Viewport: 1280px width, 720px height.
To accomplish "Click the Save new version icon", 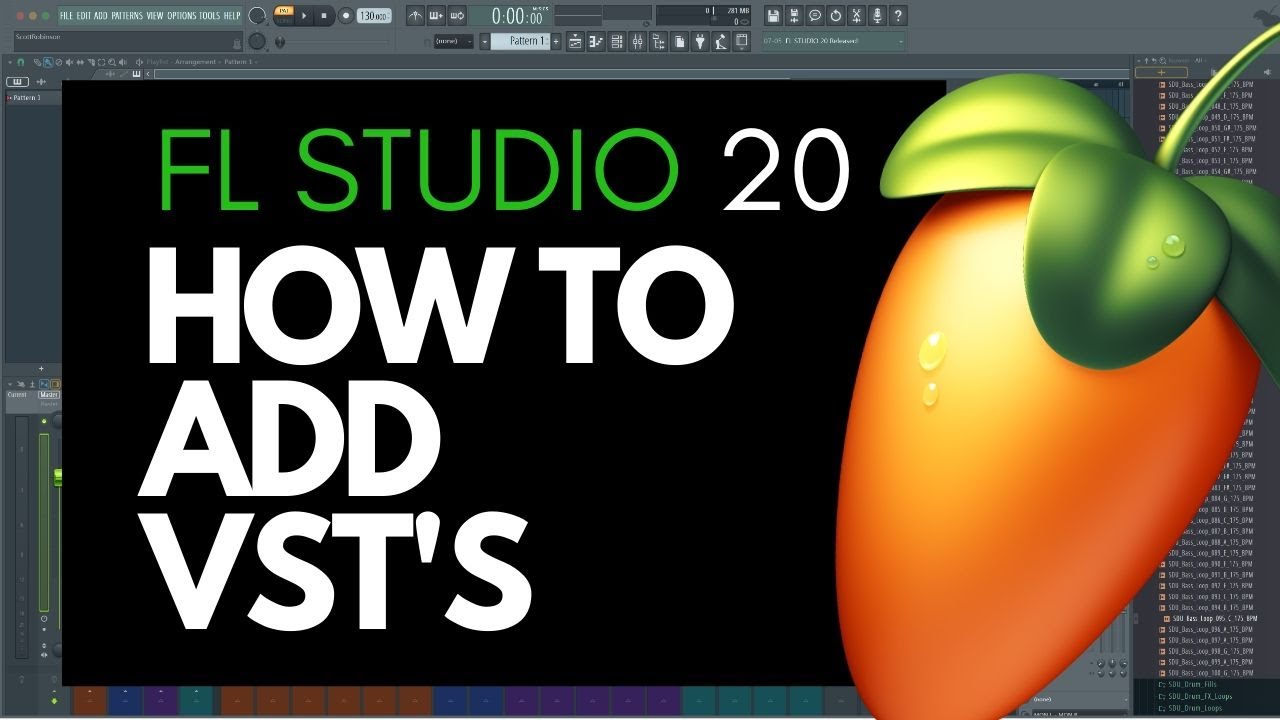I will click(x=794, y=16).
